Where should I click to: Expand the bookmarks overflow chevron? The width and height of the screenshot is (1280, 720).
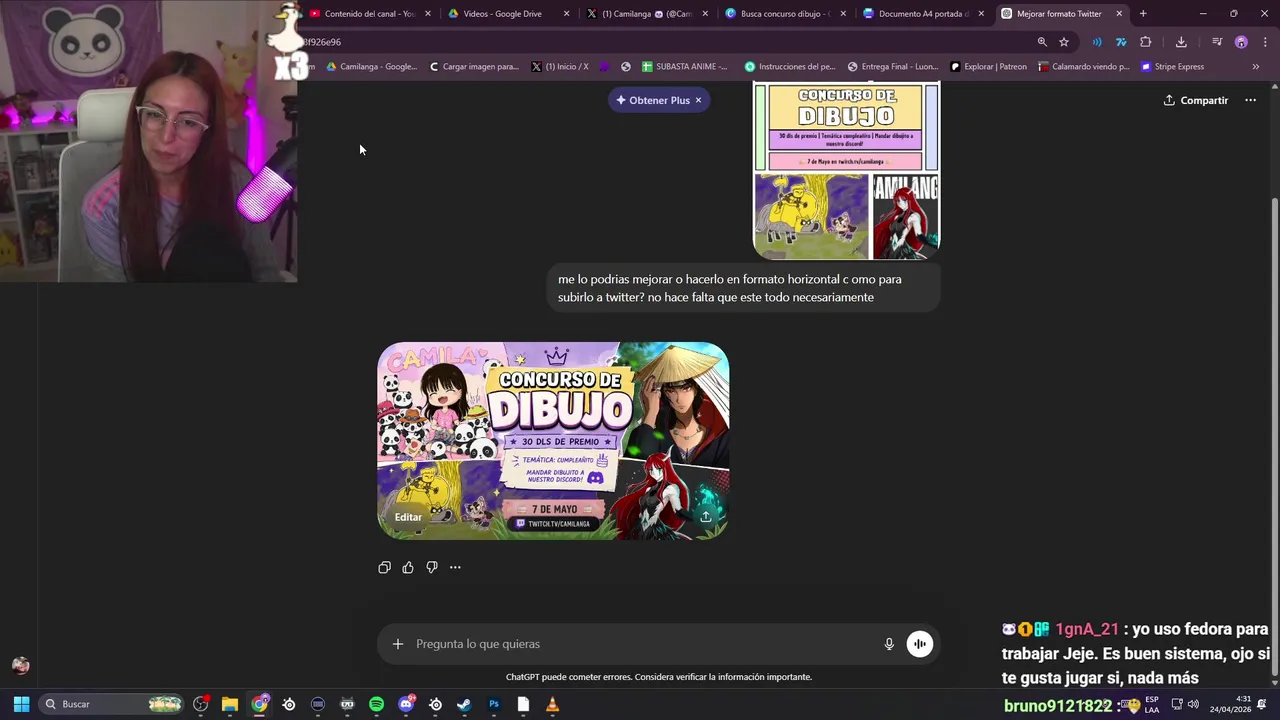1256,67
